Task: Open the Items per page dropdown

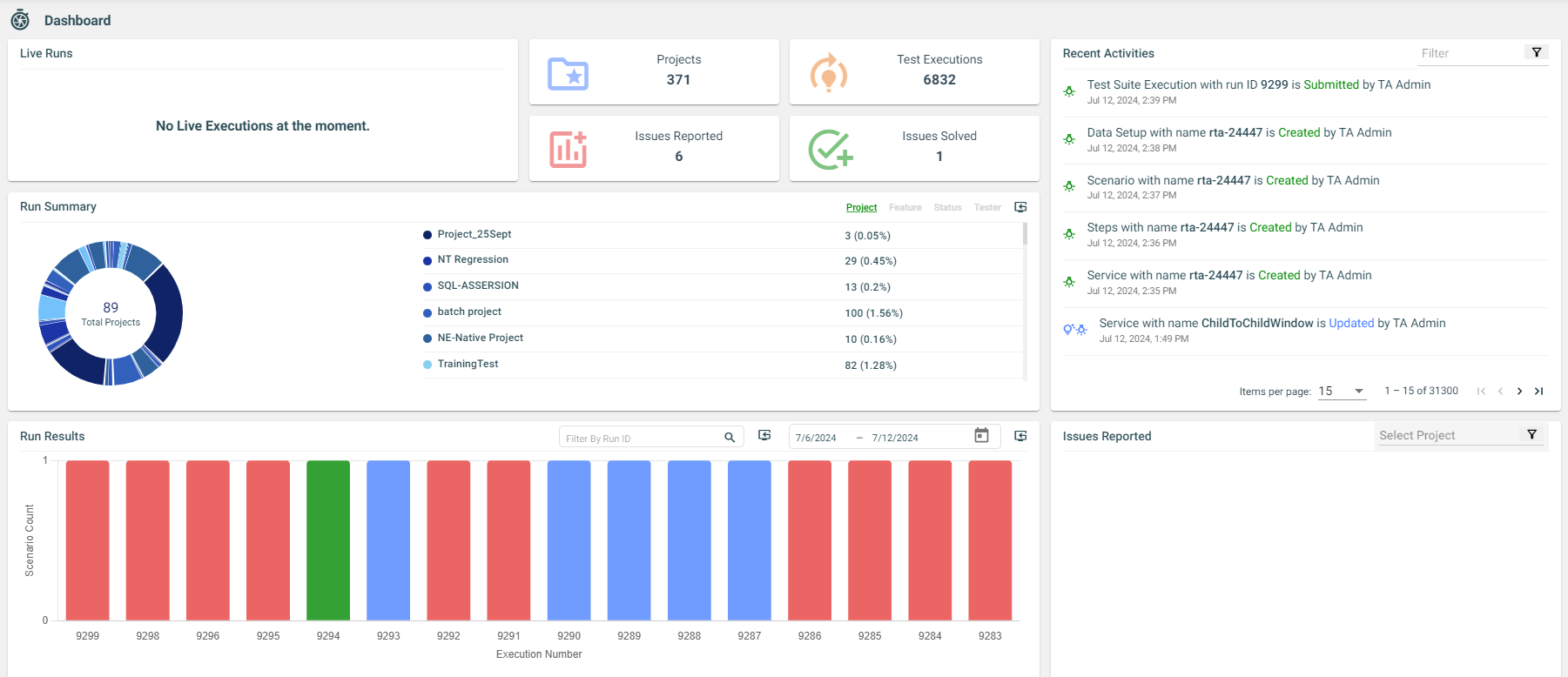Action: (x=1342, y=392)
